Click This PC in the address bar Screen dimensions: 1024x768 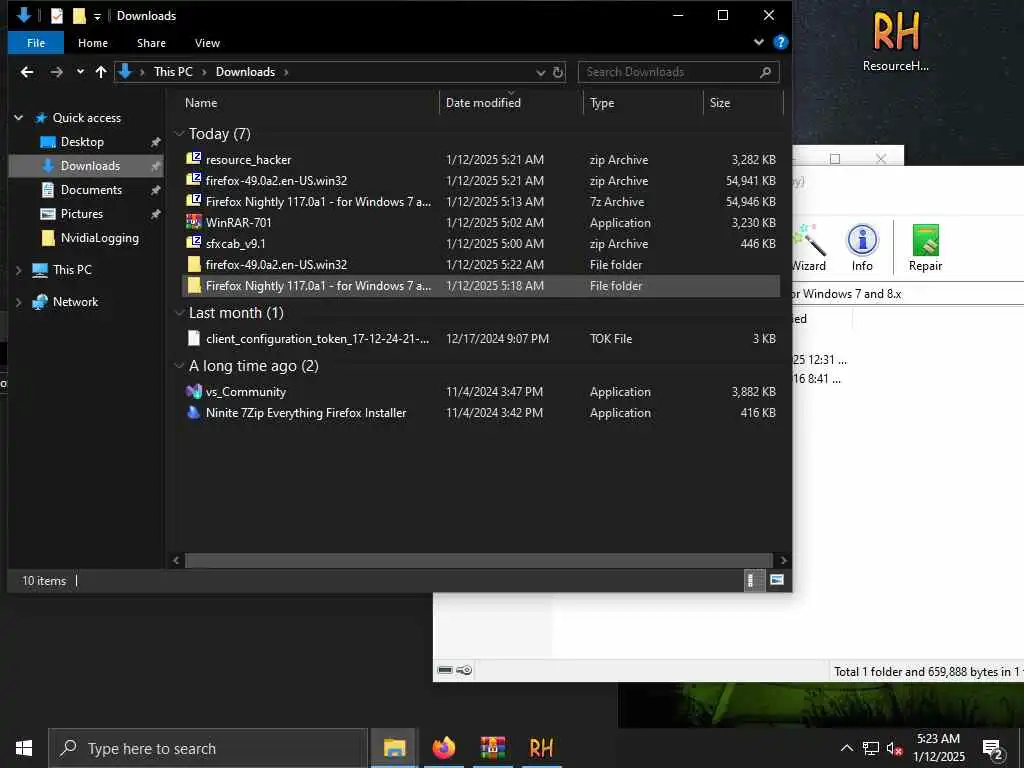[173, 72]
